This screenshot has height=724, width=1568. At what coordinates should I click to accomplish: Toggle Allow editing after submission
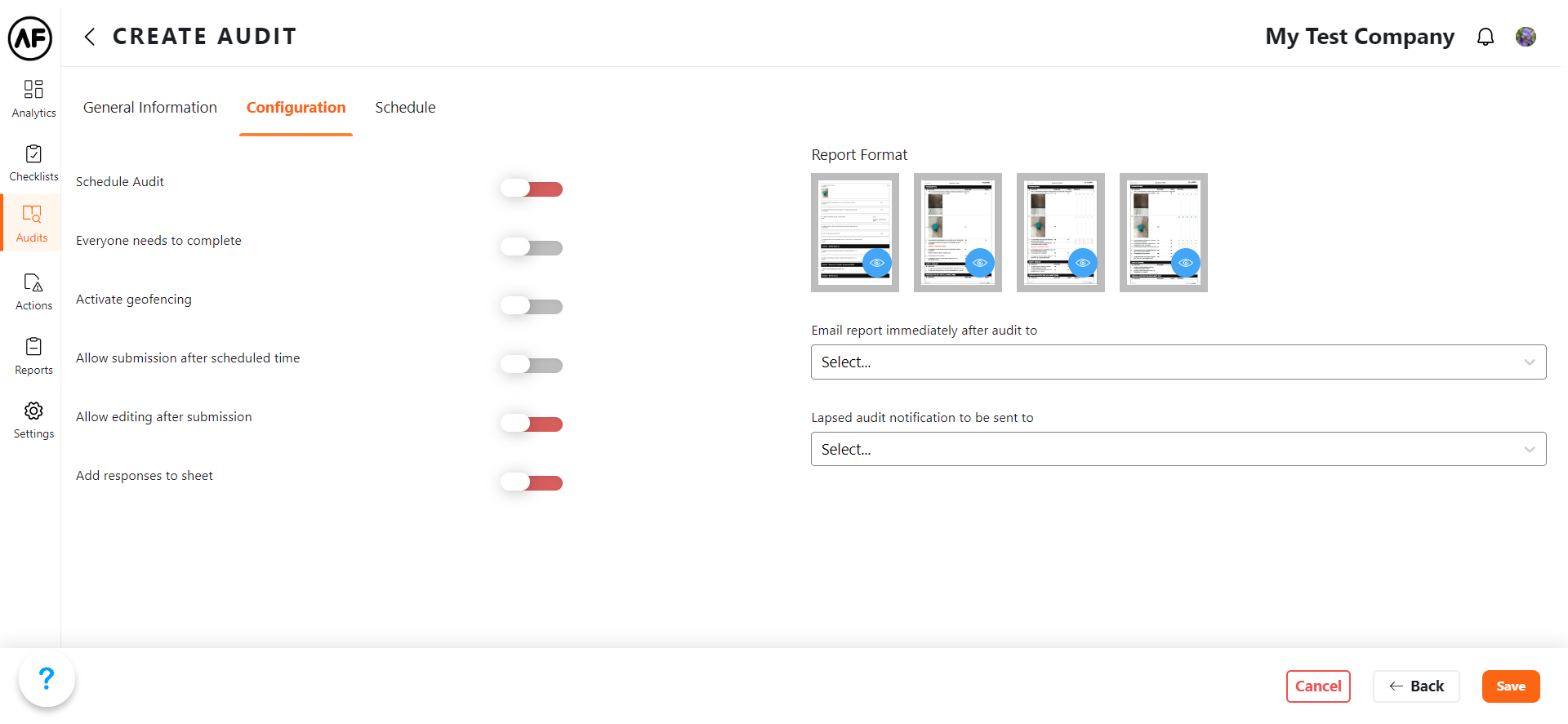[532, 424]
